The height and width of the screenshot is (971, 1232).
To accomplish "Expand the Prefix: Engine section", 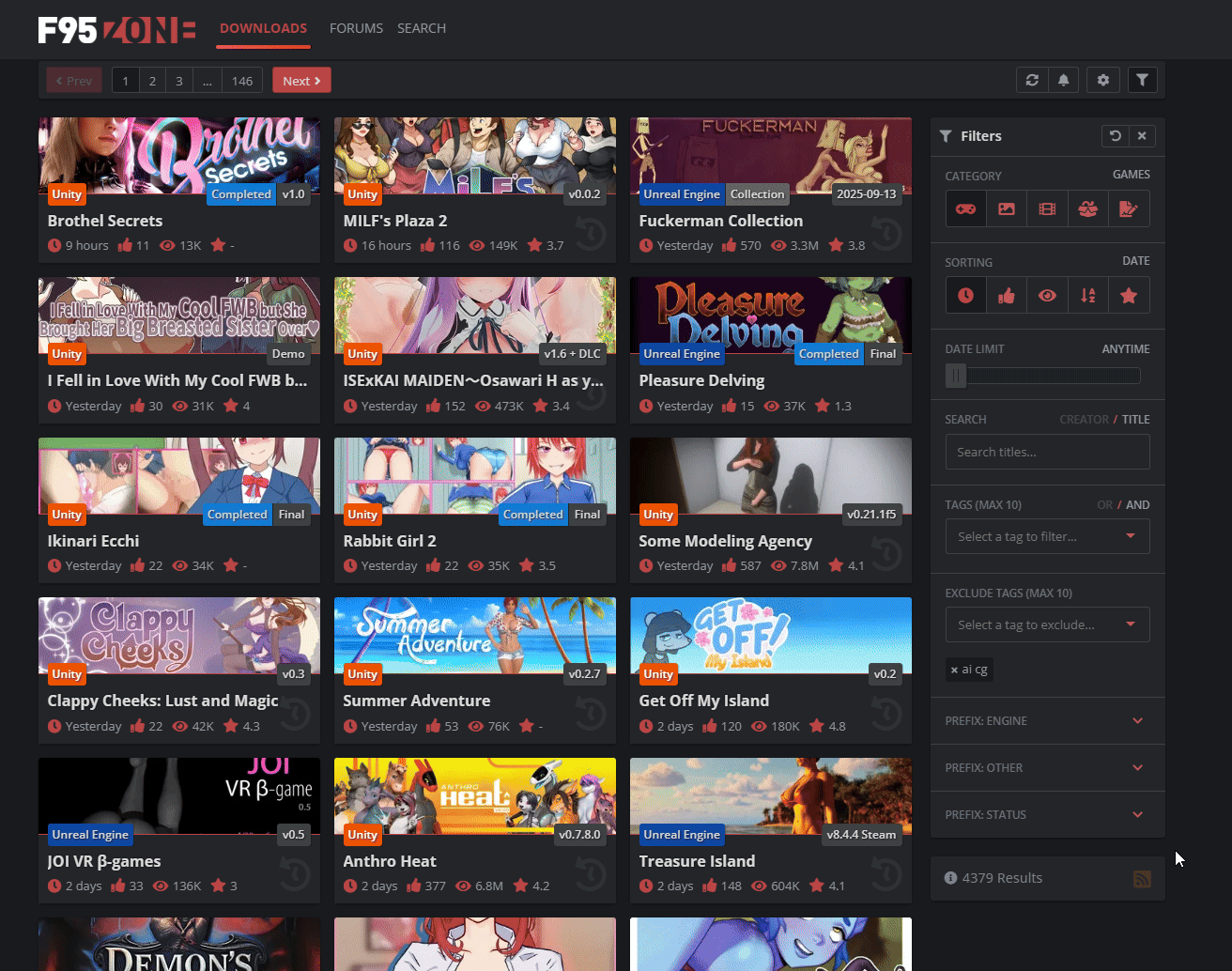I will [x=1048, y=721].
